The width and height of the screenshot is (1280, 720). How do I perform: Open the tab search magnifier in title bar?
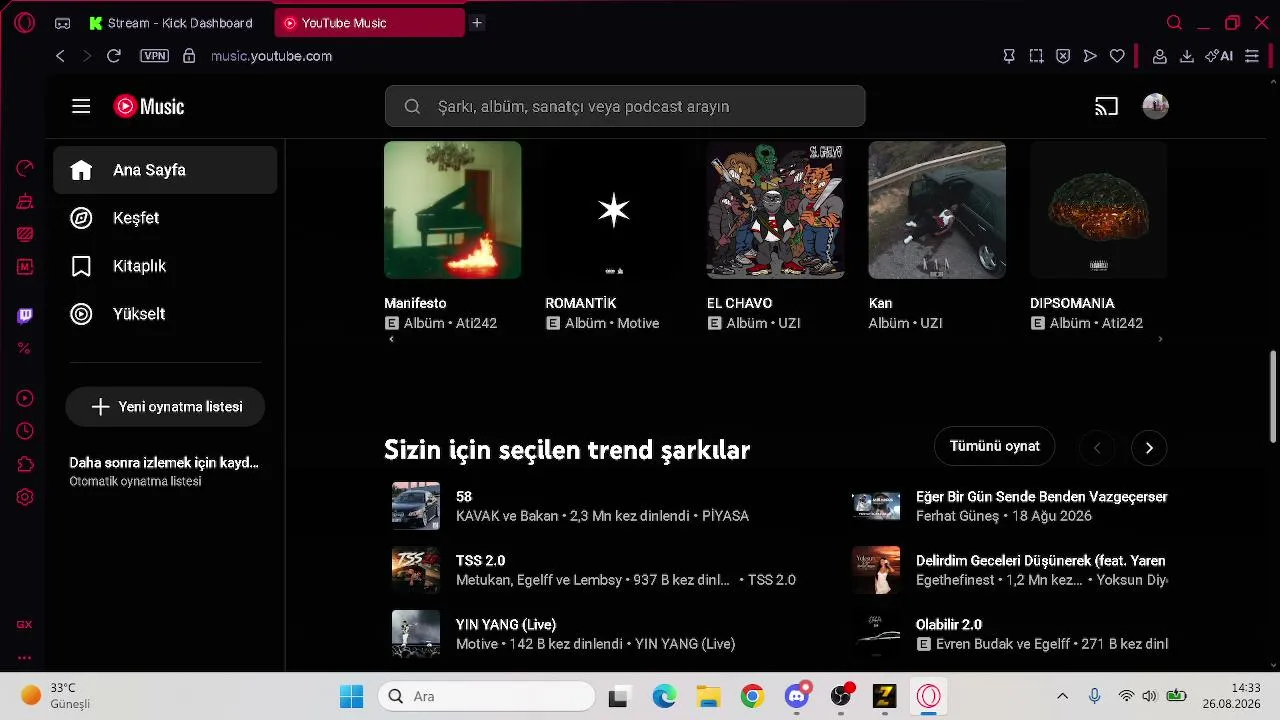click(x=1175, y=23)
